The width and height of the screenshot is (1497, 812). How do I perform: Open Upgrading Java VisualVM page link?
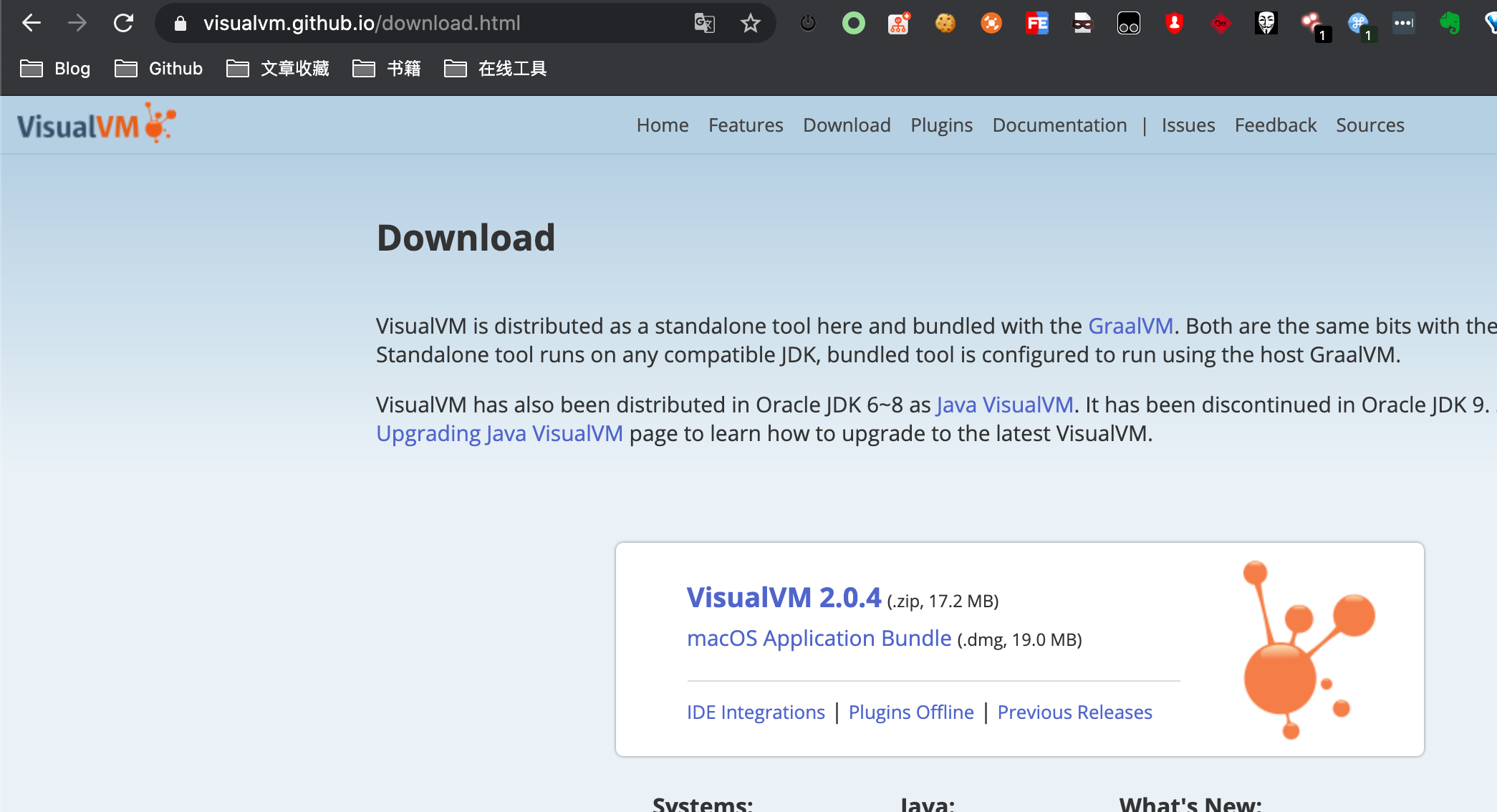[x=499, y=433]
